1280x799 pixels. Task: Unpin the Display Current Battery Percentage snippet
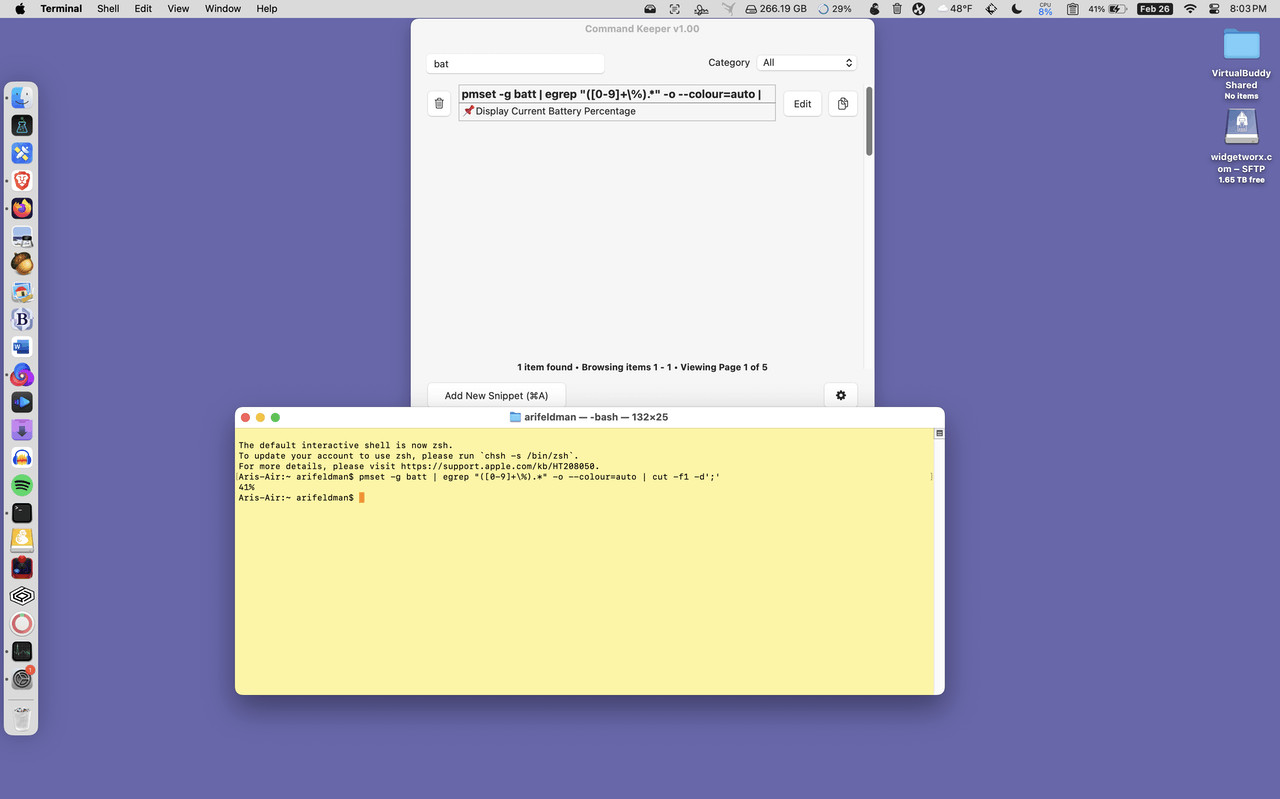coord(467,111)
